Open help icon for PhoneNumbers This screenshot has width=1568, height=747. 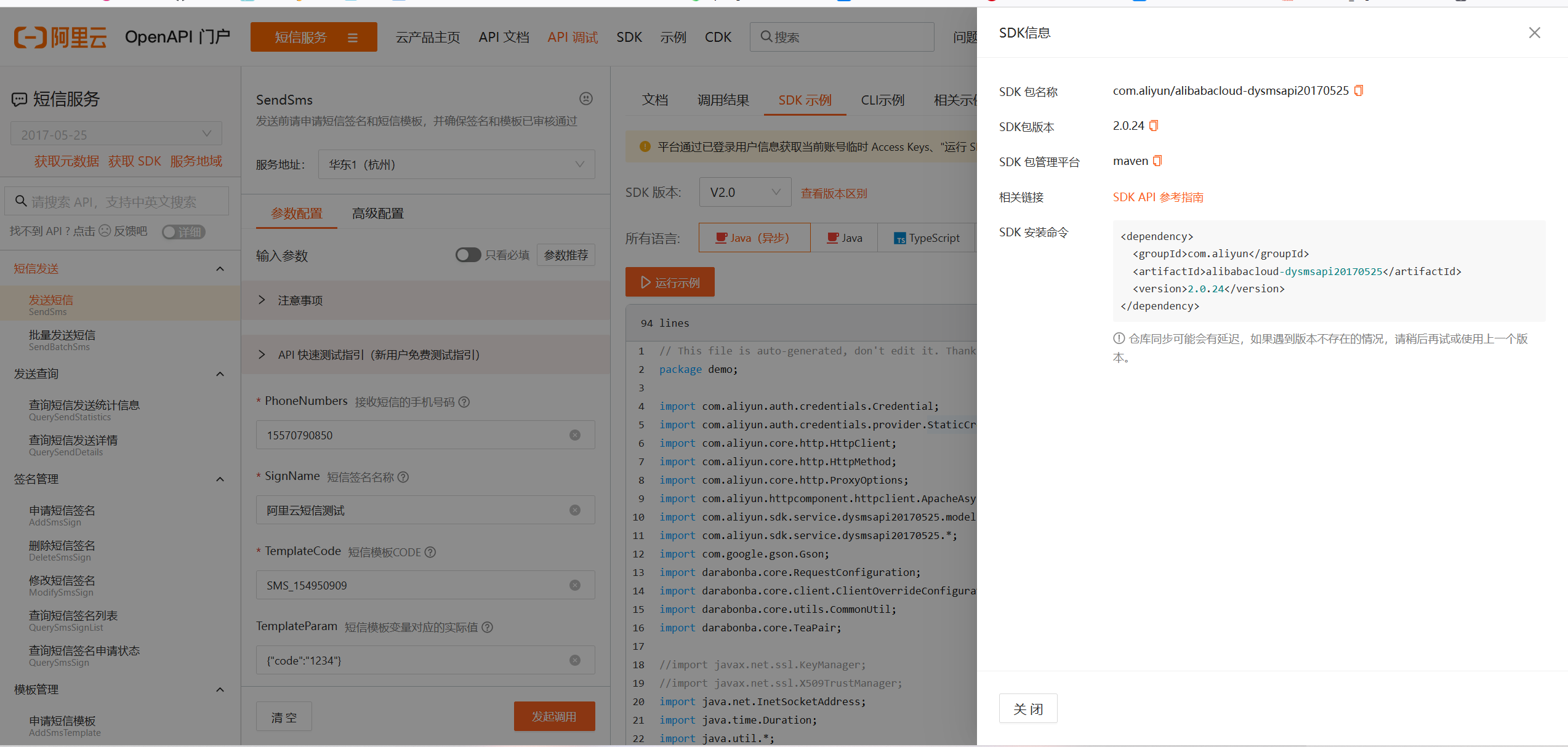(x=465, y=402)
